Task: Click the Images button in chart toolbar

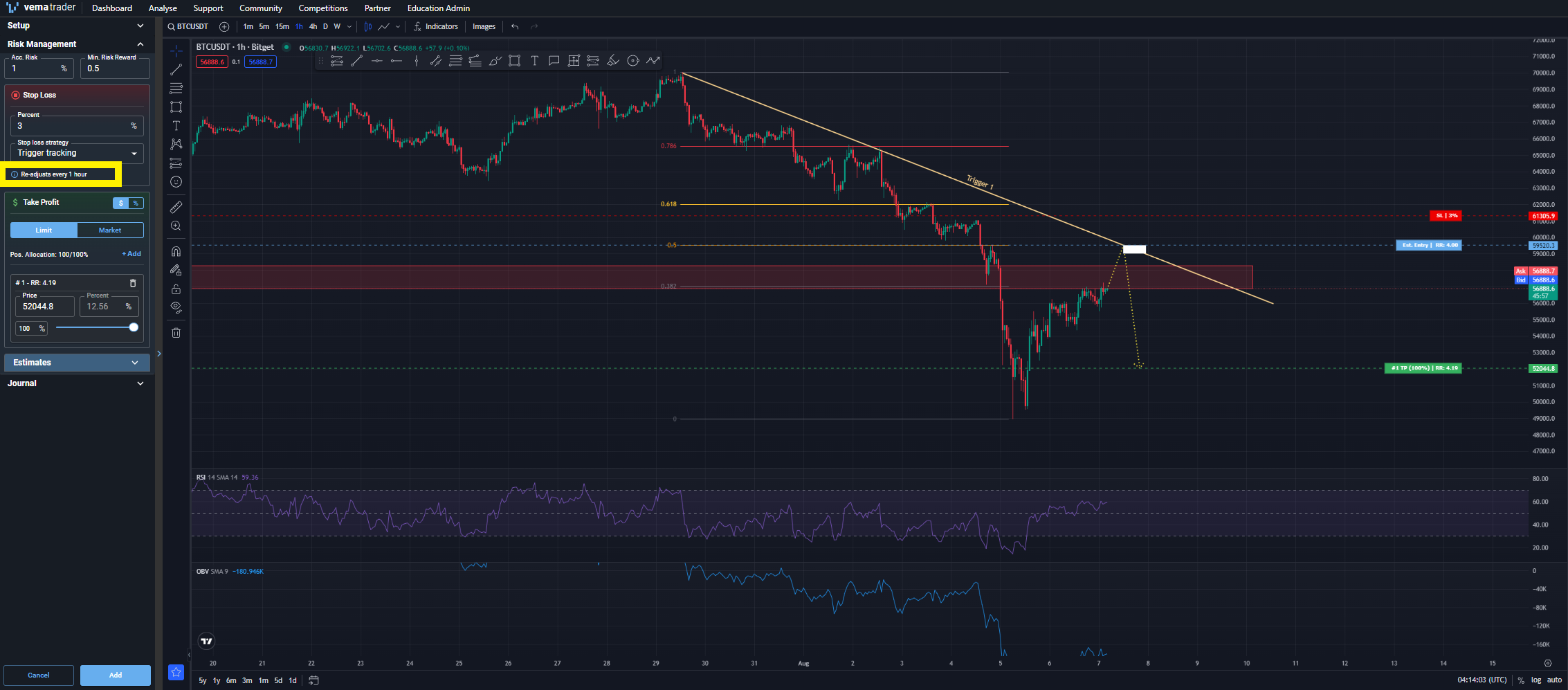Action: pos(484,27)
